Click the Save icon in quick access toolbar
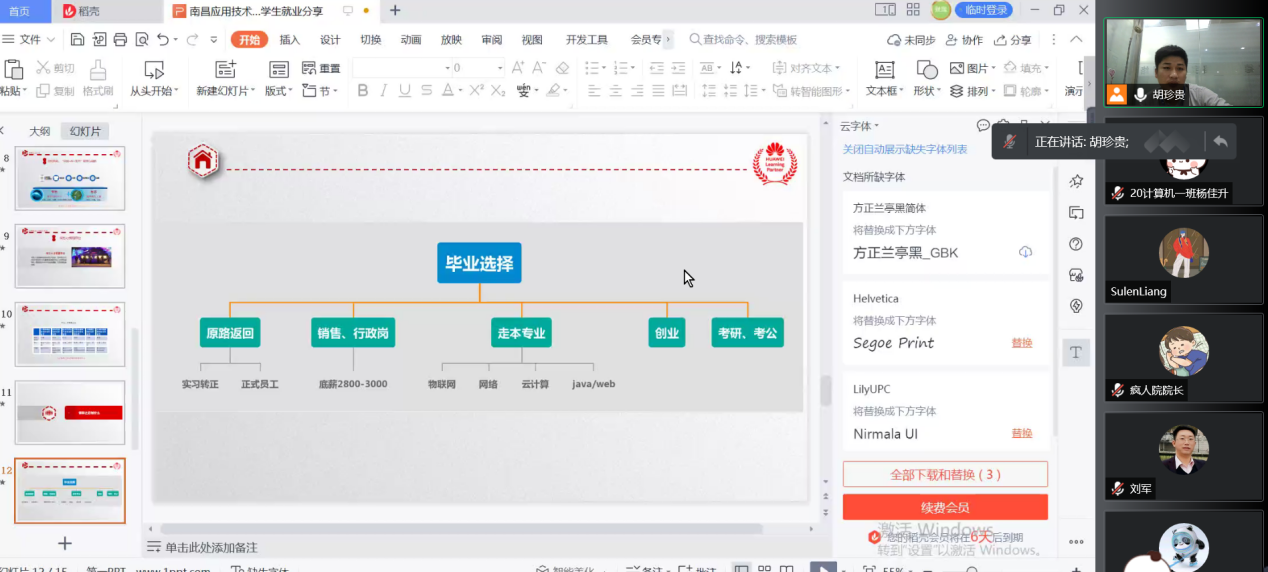The width and height of the screenshot is (1268, 572). [77, 40]
